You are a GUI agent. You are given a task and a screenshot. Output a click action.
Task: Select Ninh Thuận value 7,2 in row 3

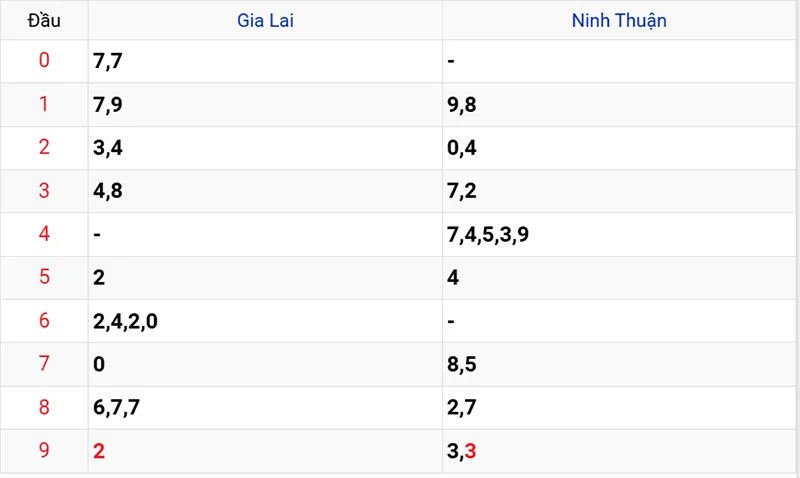[x=462, y=191]
